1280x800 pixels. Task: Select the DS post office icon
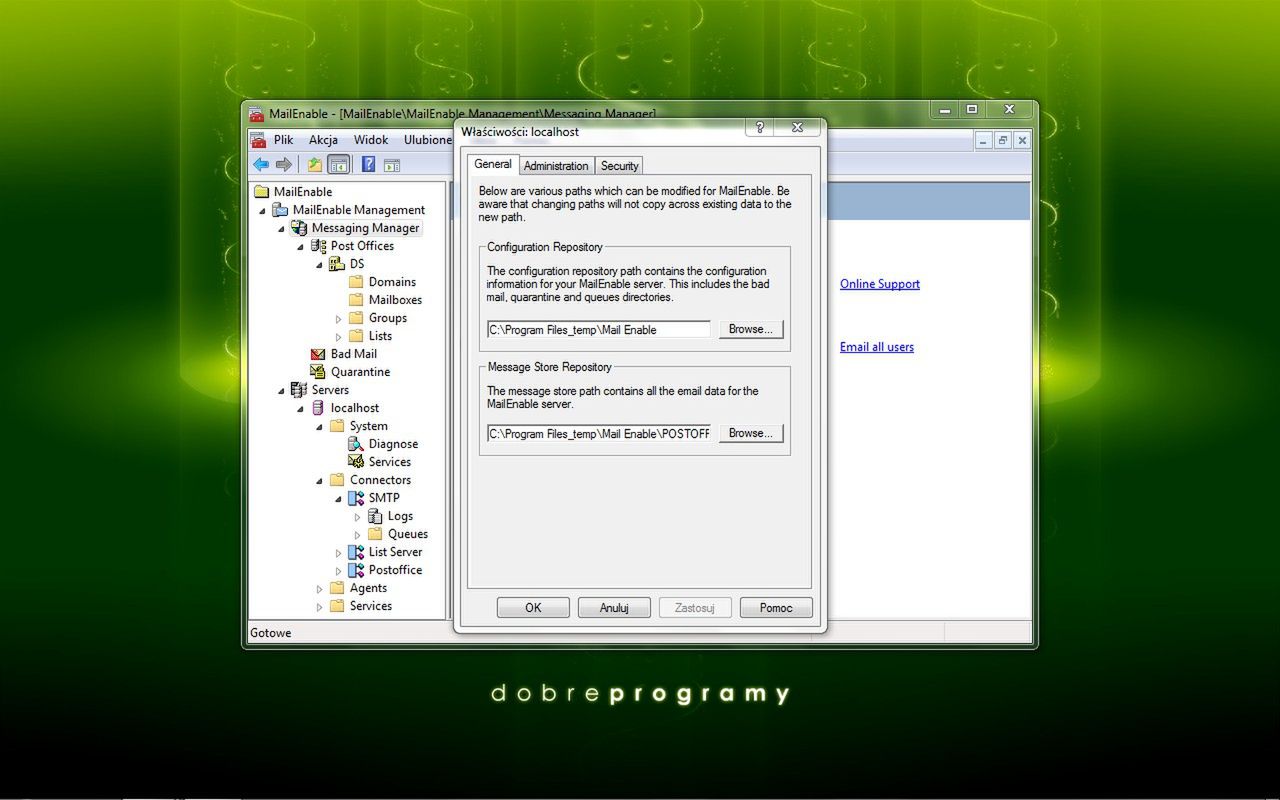tap(337, 264)
